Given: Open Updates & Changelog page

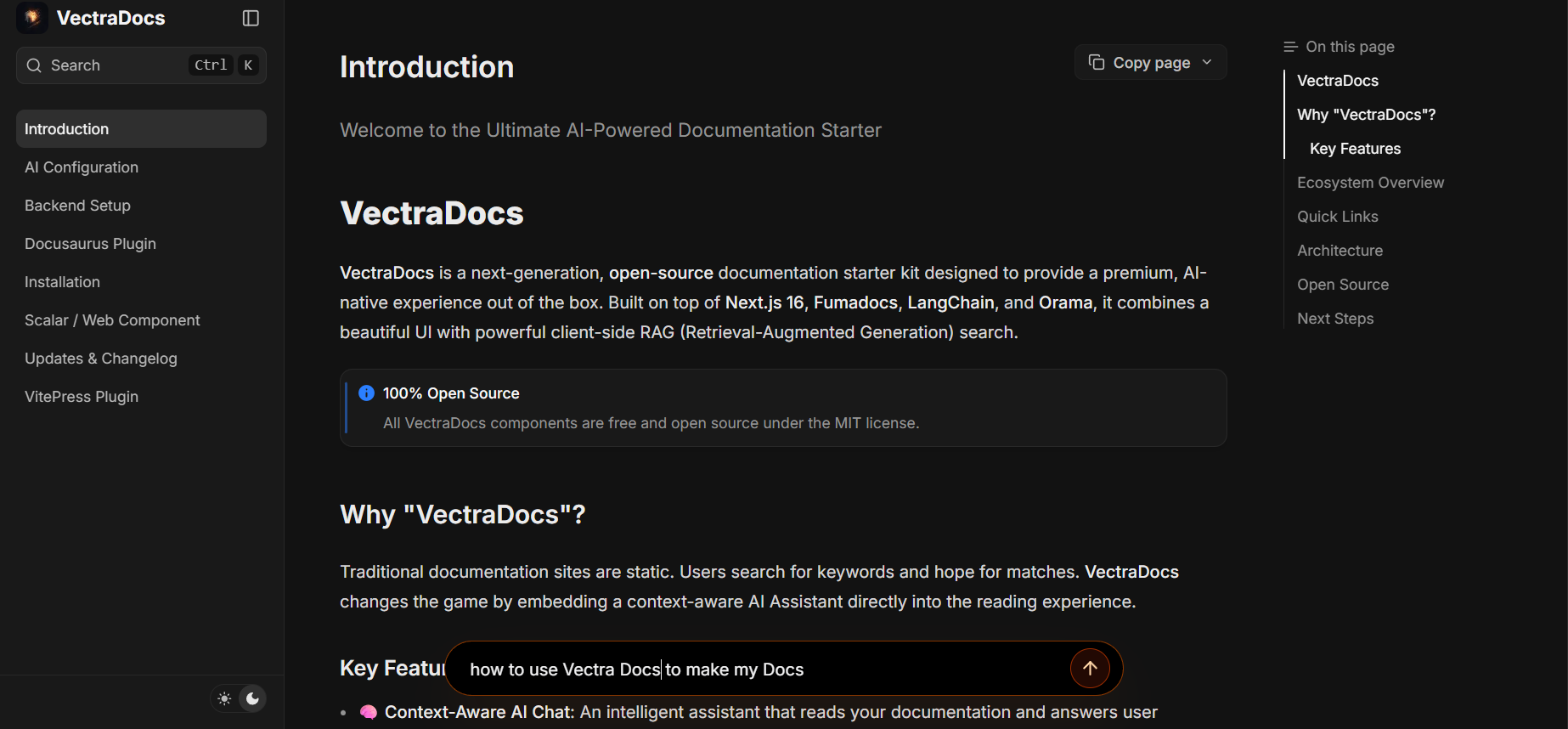Looking at the screenshot, I should [x=141, y=358].
